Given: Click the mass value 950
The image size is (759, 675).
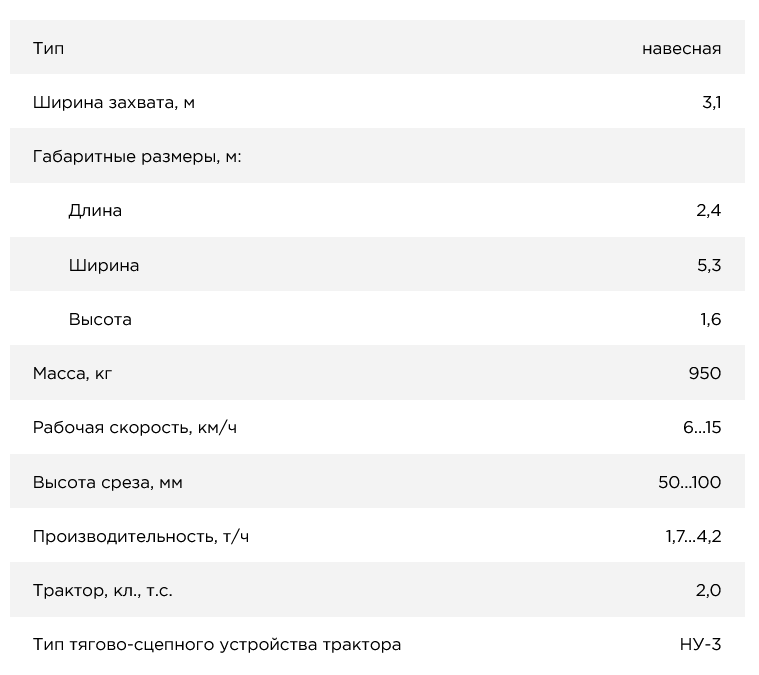Looking at the screenshot, I should coord(704,373).
